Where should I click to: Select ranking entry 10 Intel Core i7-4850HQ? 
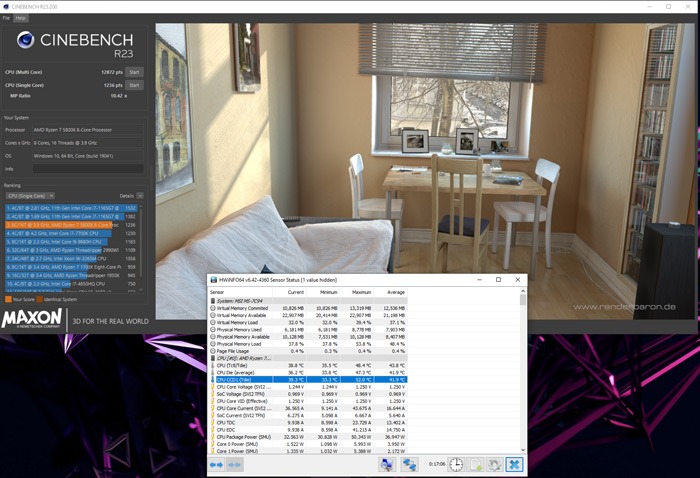pos(71,284)
